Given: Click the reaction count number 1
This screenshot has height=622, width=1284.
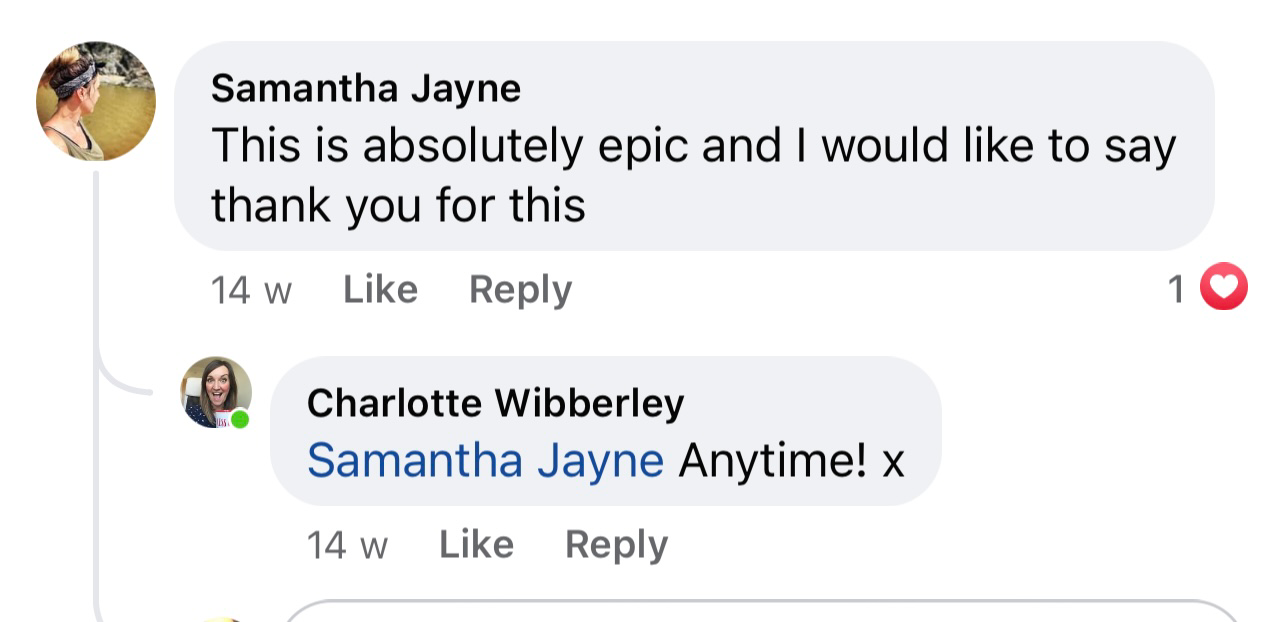Looking at the screenshot, I should coord(1176,290).
